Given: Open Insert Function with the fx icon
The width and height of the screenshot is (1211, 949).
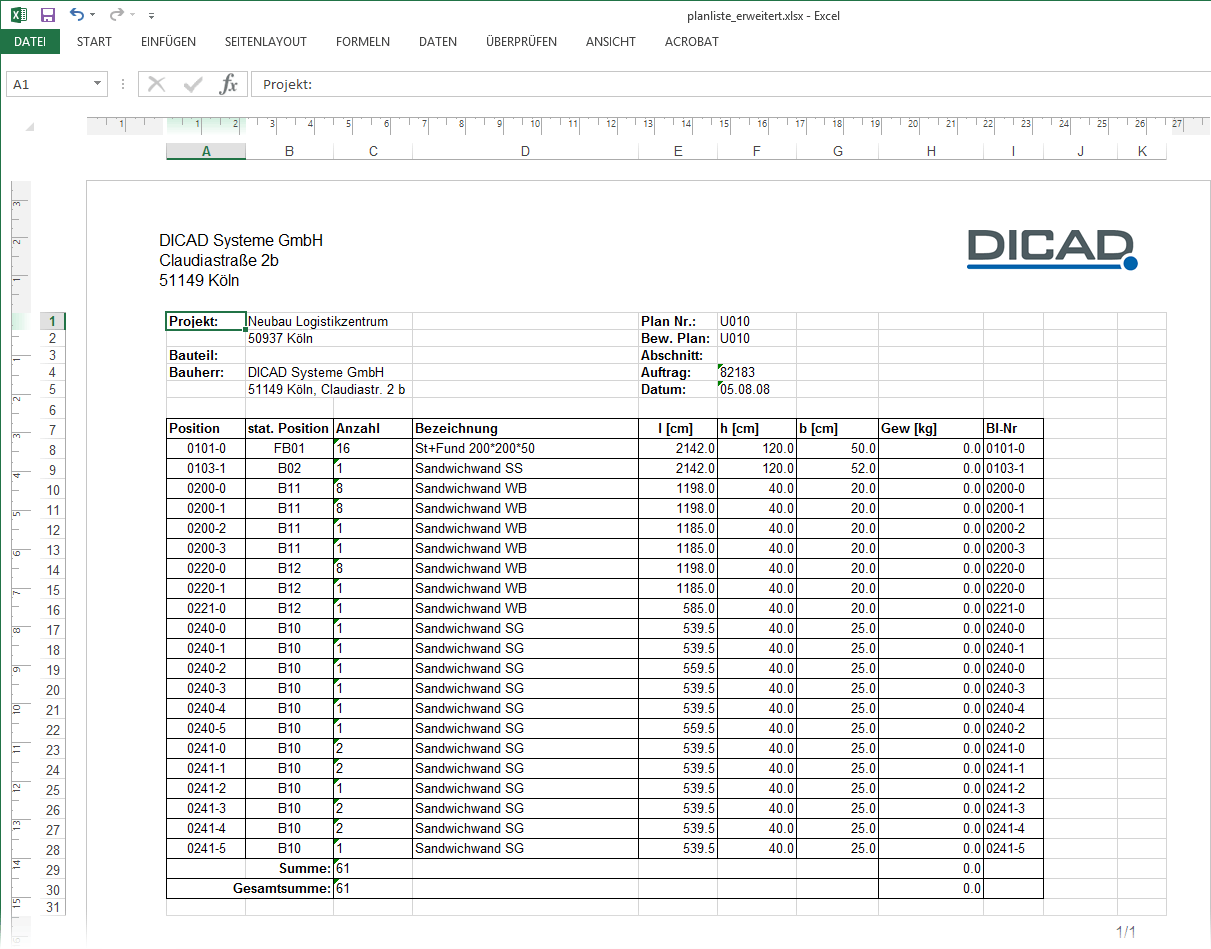Looking at the screenshot, I should point(229,85).
